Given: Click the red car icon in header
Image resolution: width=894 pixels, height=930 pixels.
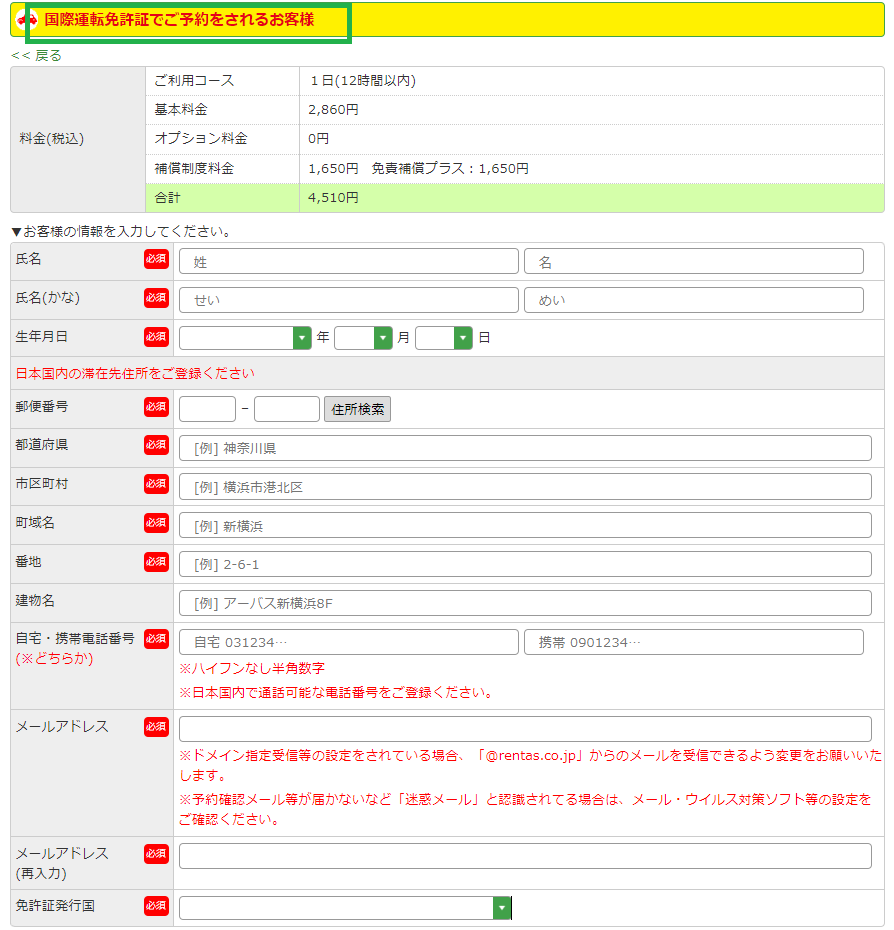Looking at the screenshot, I should tap(27, 20).
